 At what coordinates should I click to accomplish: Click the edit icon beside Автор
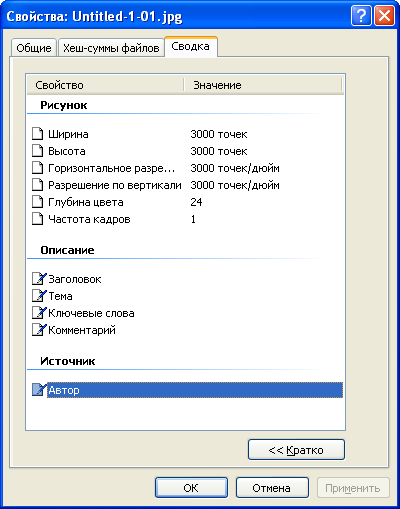[x=39, y=390]
